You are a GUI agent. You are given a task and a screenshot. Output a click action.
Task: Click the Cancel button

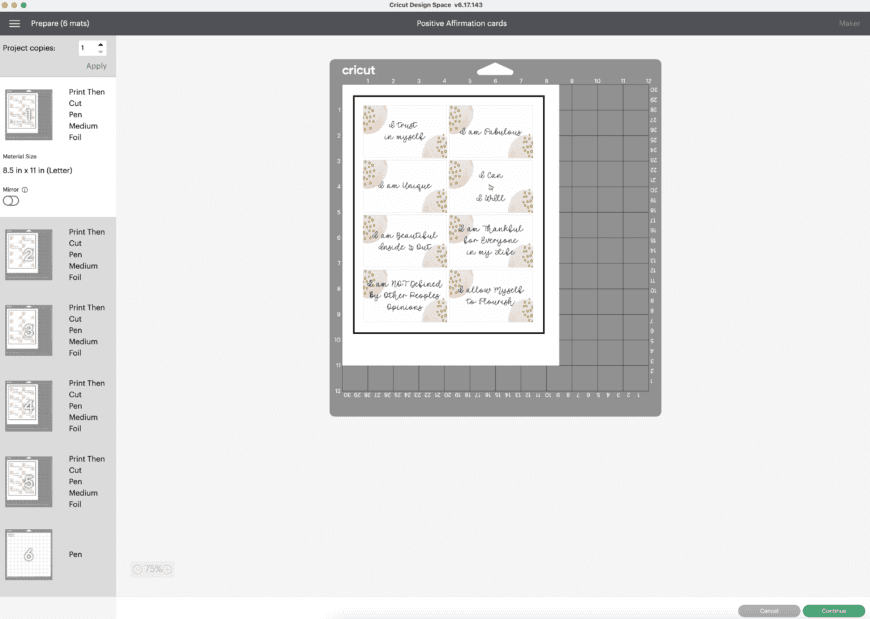point(769,611)
